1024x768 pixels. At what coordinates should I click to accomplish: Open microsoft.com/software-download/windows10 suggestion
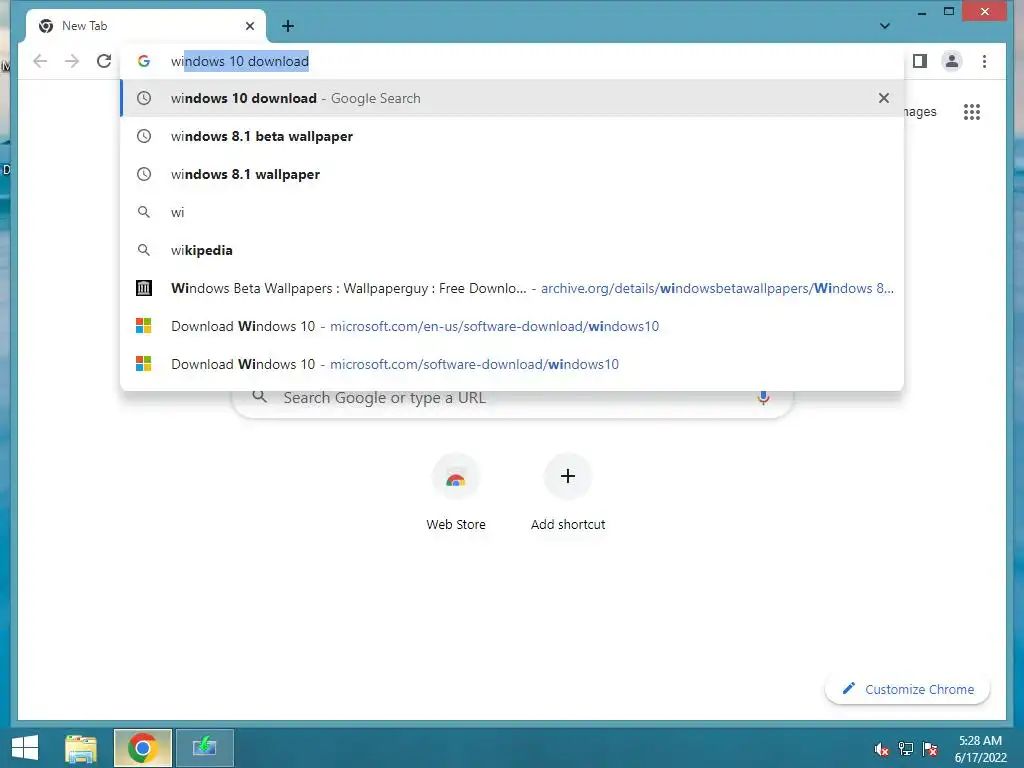pyautogui.click(x=513, y=364)
